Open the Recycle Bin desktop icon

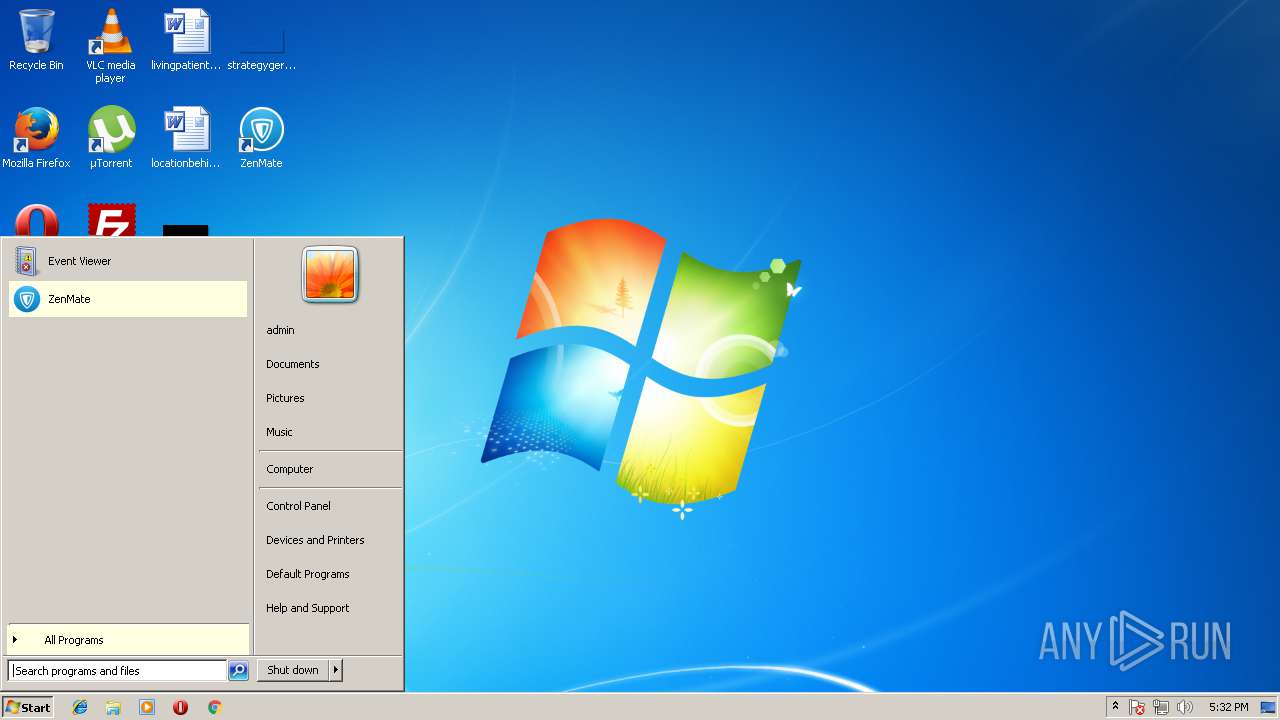click(36, 40)
